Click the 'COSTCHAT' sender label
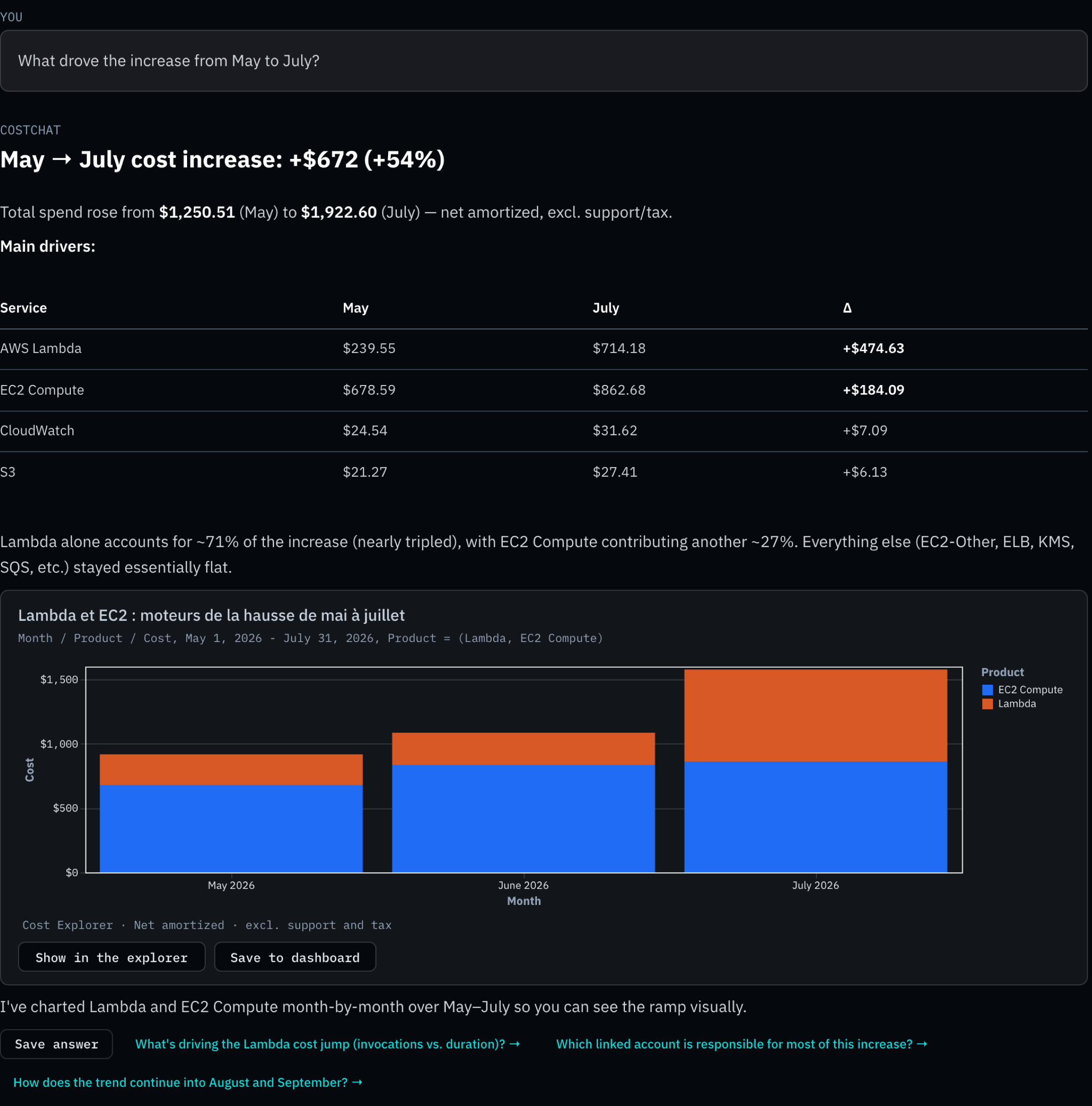 30,131
